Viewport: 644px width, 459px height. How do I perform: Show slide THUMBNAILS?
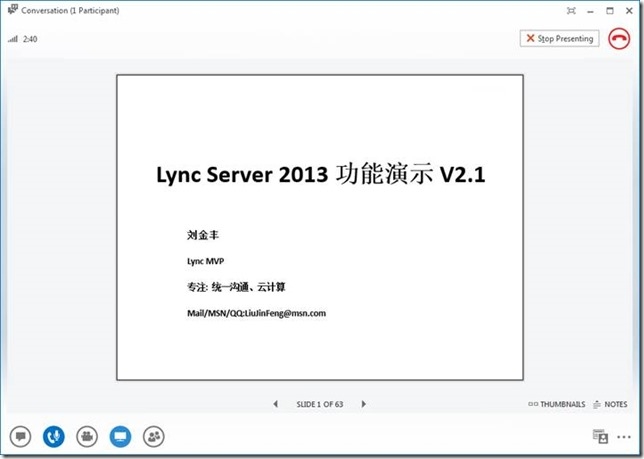pyautogui.click(x=557, y=404)
